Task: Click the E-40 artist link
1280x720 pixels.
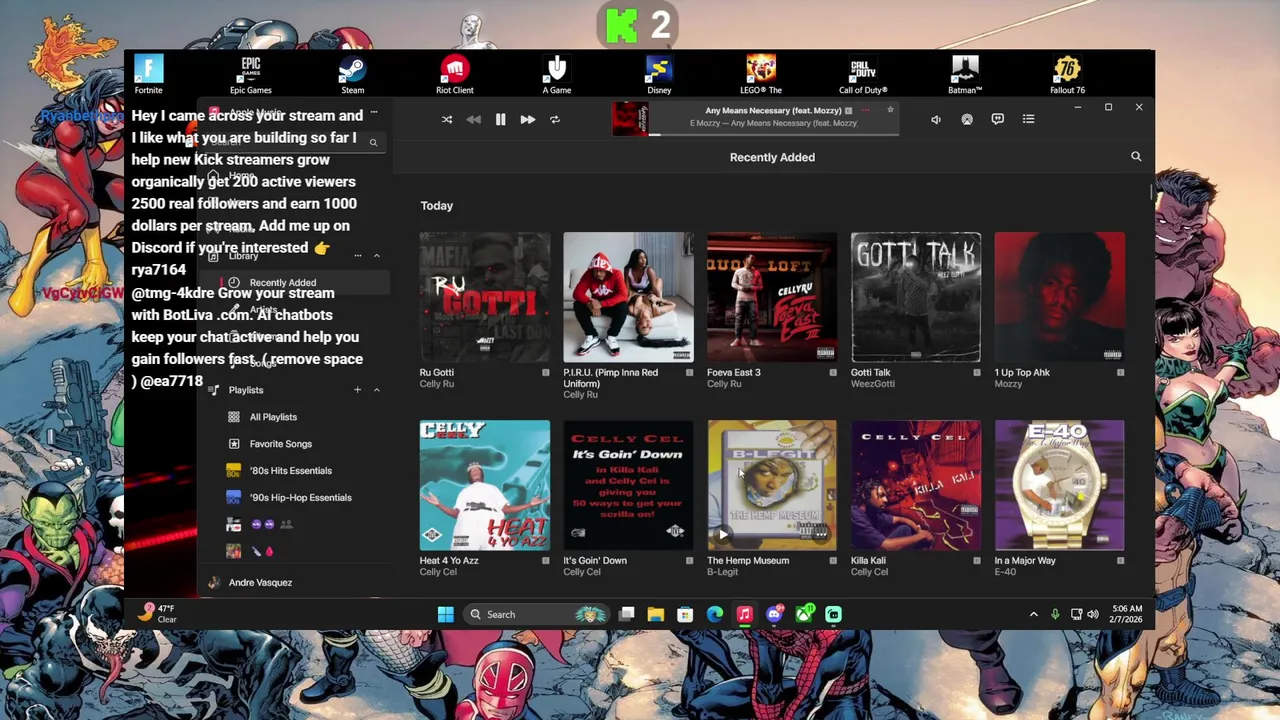Action: [1005, 571]
